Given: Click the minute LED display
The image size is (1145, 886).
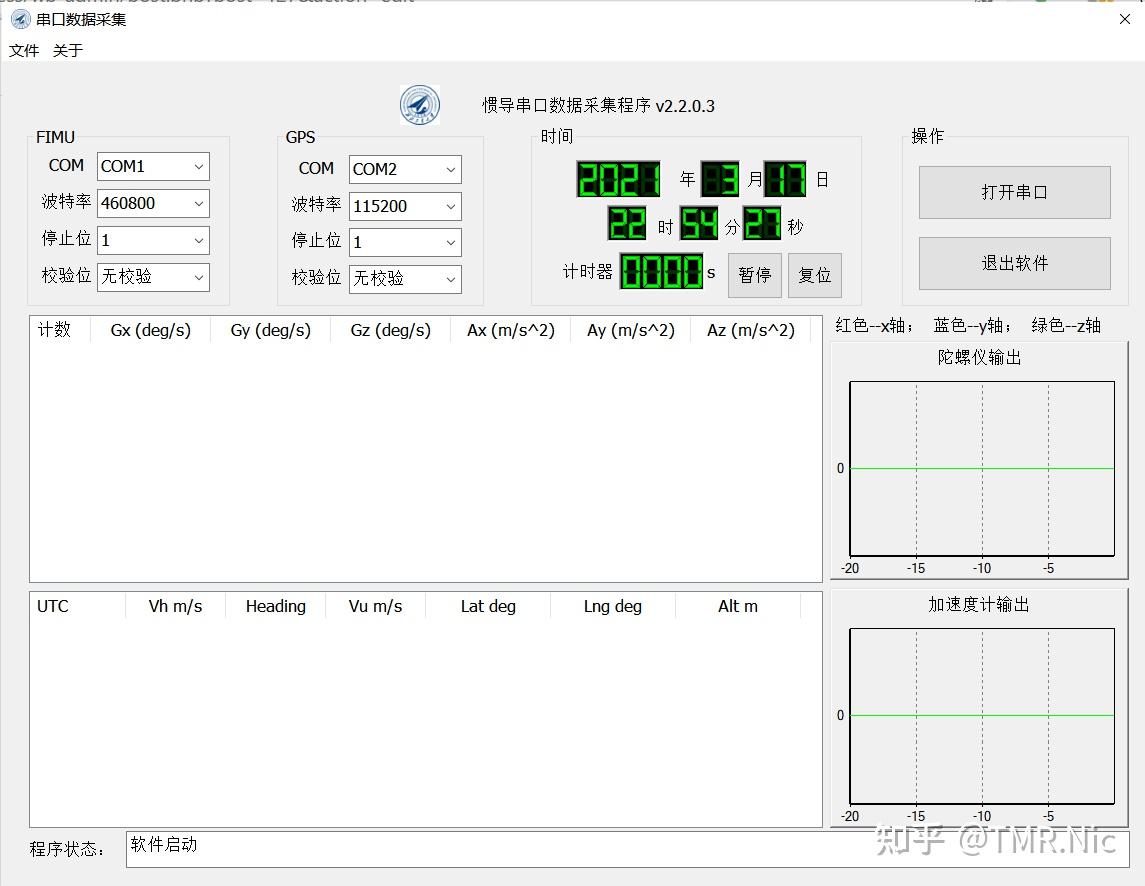Looking at the screenshot, I should tap(699, 224).
